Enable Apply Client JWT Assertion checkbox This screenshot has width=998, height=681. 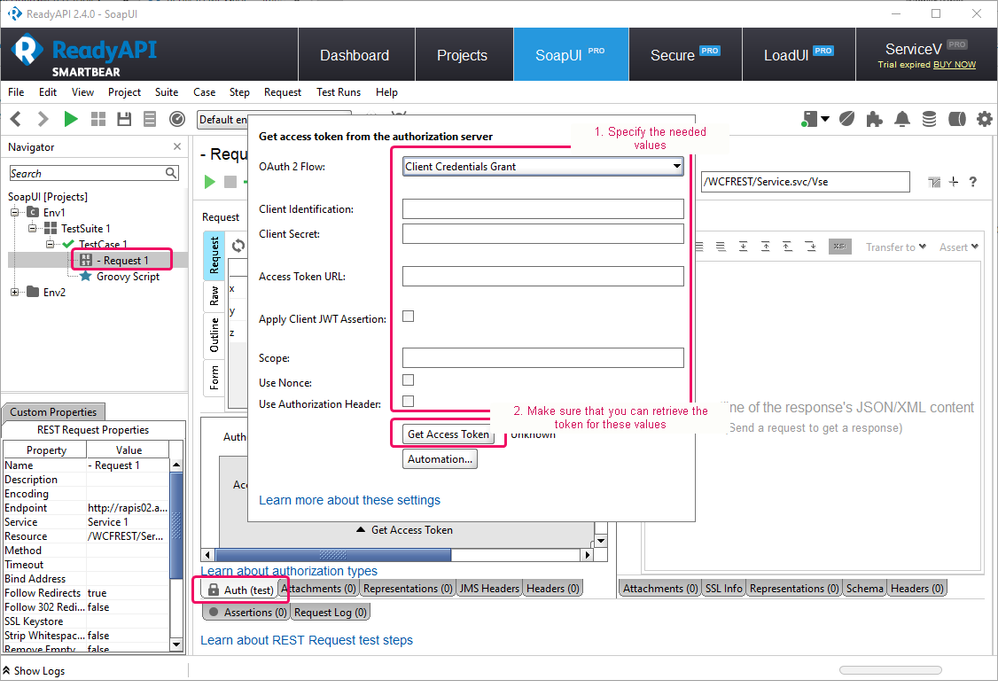[x=408, y=317]
